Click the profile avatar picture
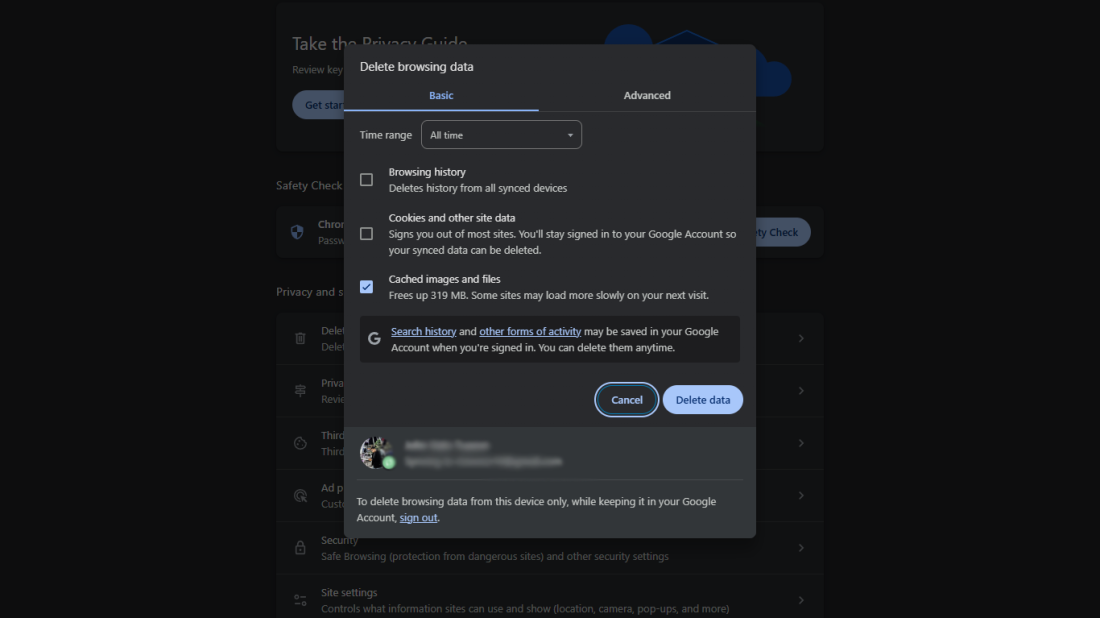 point(375,452)
